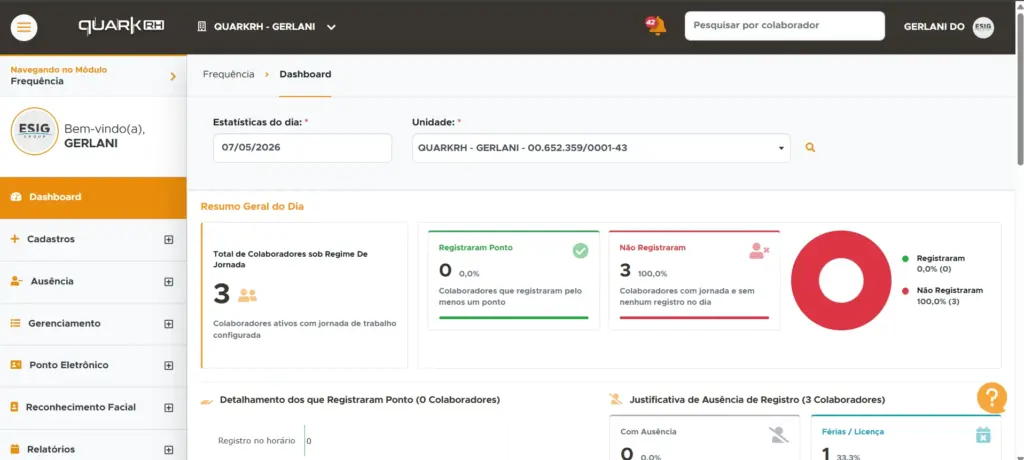Image resolution: width=1024 pixels, height=460 pixels.
Task: Click the Não Registraram card
Action: [x=694, y=280]
